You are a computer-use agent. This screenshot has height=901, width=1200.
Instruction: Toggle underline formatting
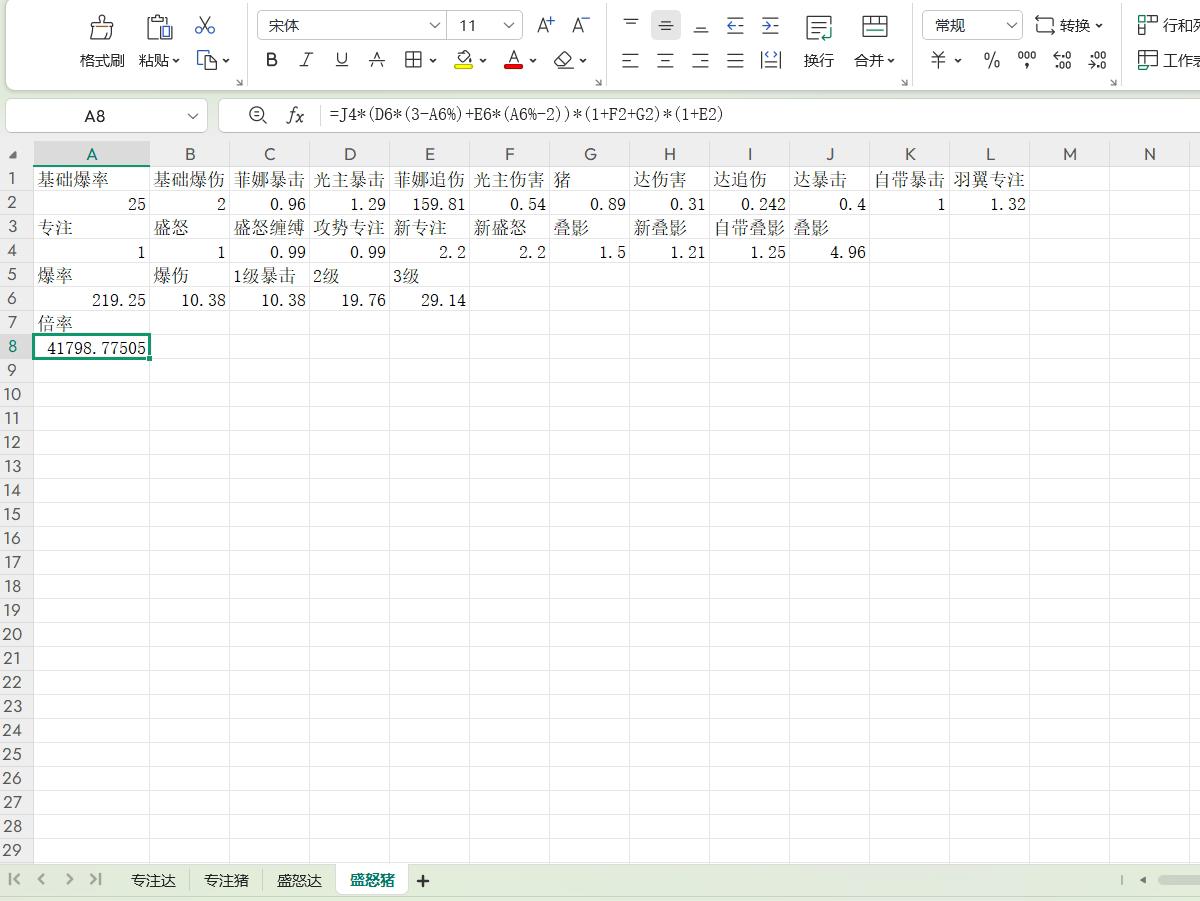point(342,60)
